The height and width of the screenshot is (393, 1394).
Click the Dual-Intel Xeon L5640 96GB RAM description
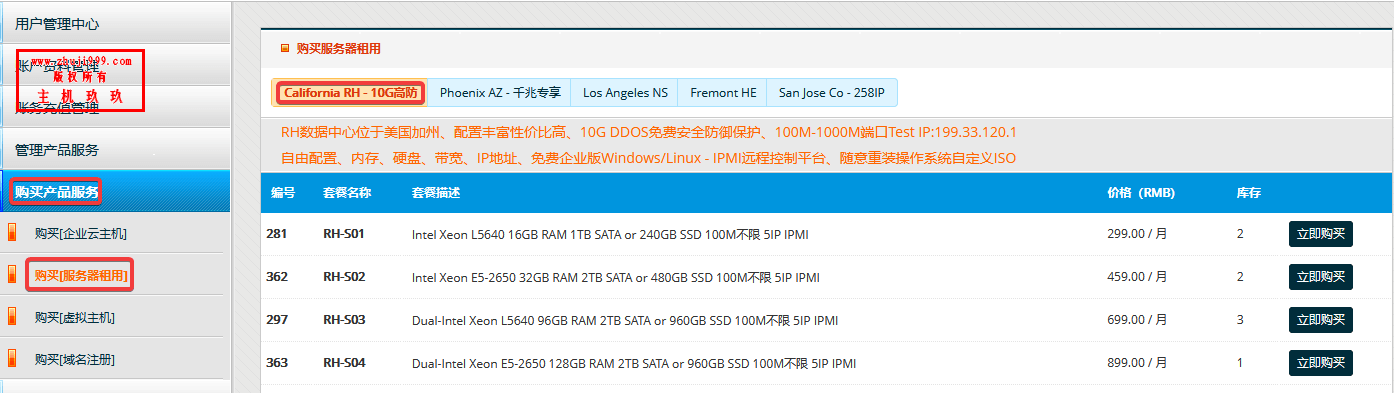[x=625, y=321]
